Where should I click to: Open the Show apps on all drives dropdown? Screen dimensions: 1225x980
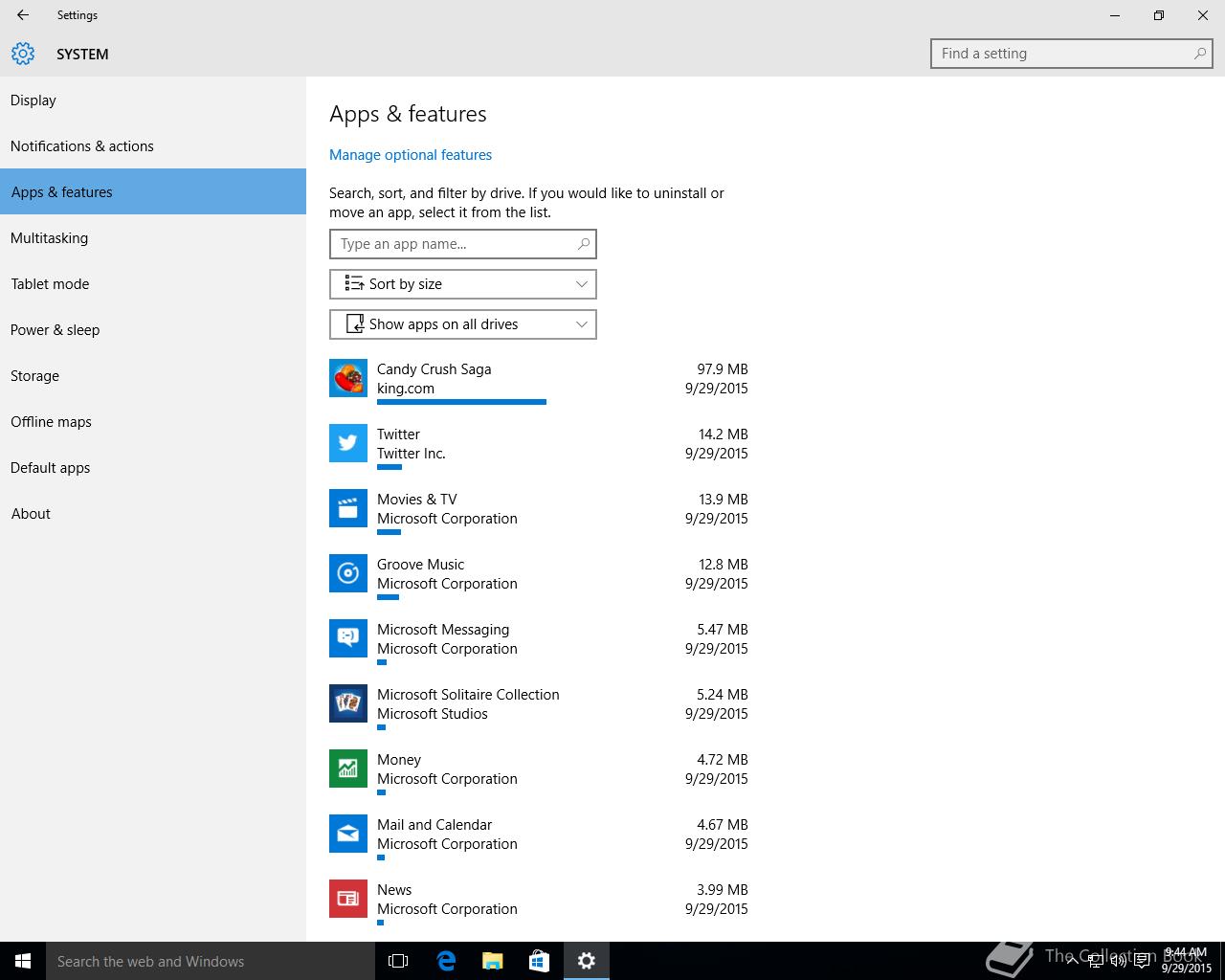463,324
